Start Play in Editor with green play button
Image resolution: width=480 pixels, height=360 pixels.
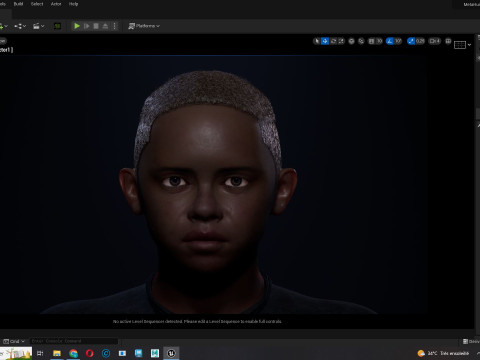pos(77,26)
